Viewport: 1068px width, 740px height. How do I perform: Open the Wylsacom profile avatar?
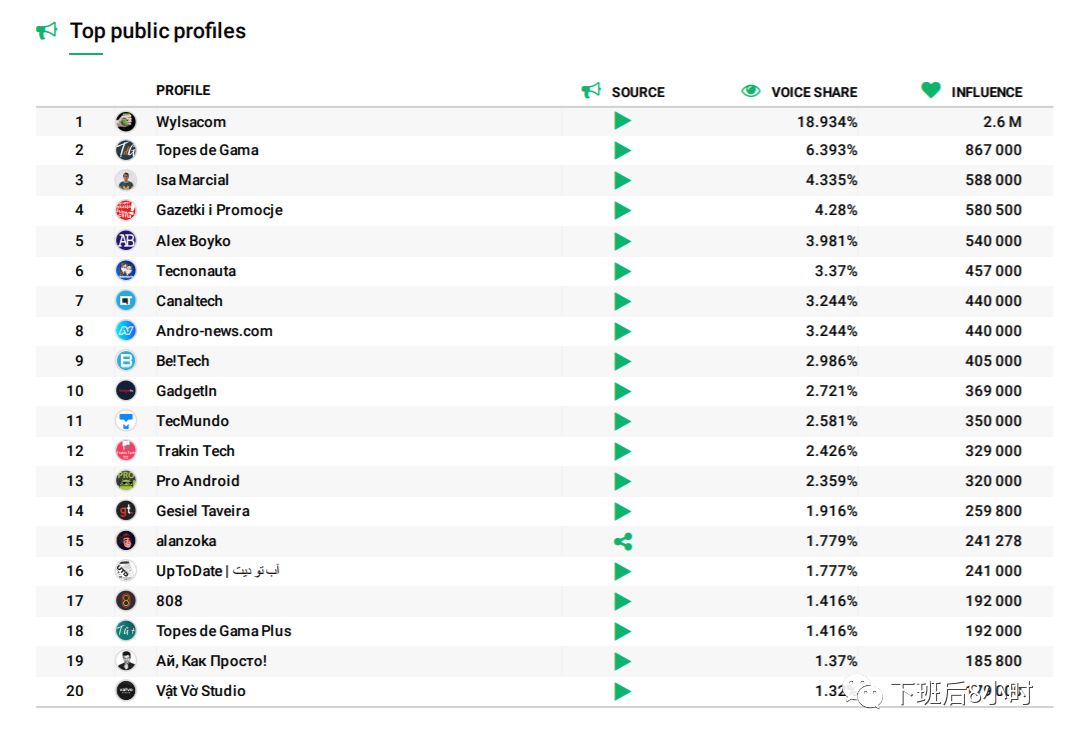tap(126, 121)
